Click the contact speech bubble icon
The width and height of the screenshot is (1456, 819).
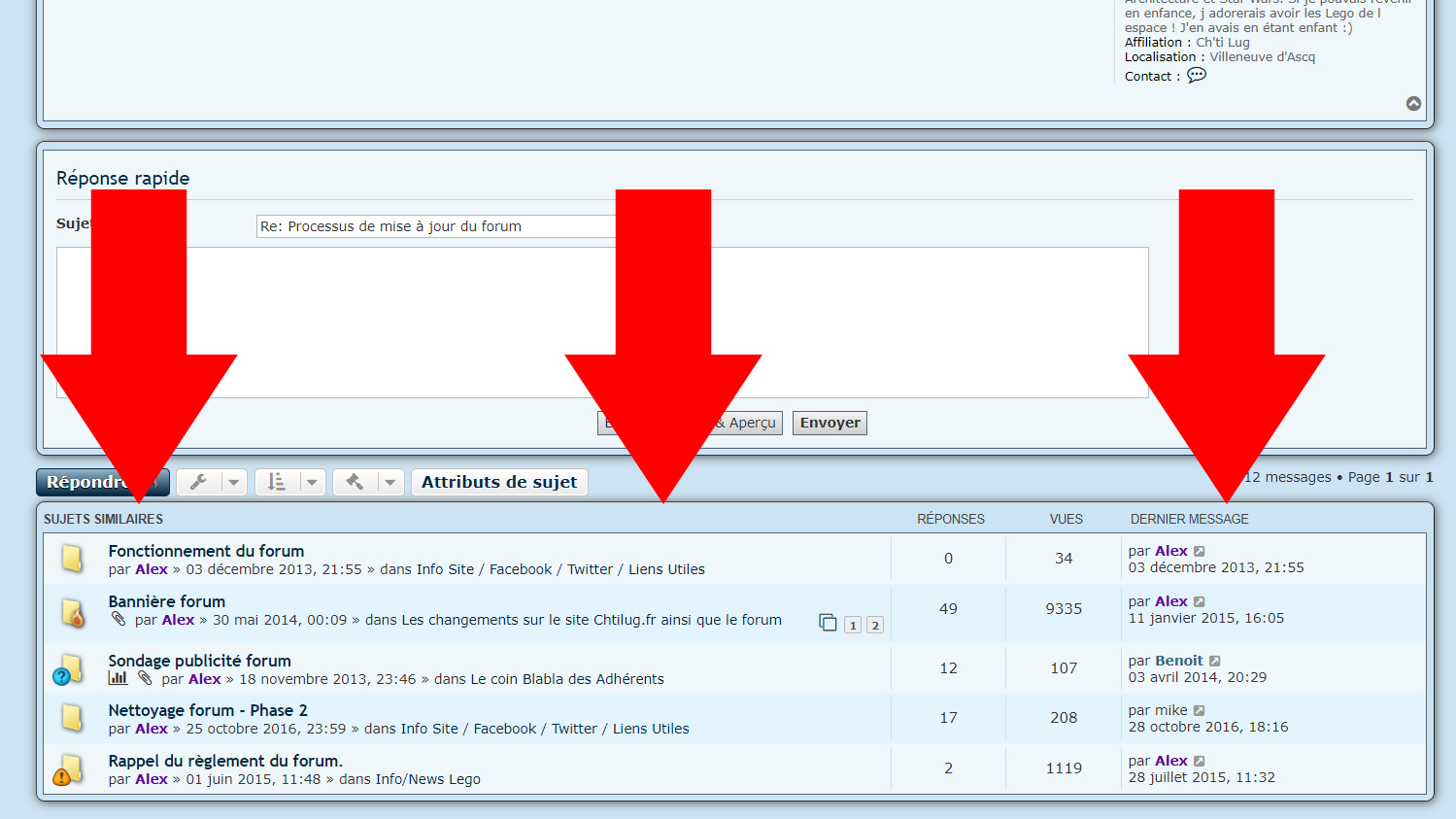tap(1197, 75)
